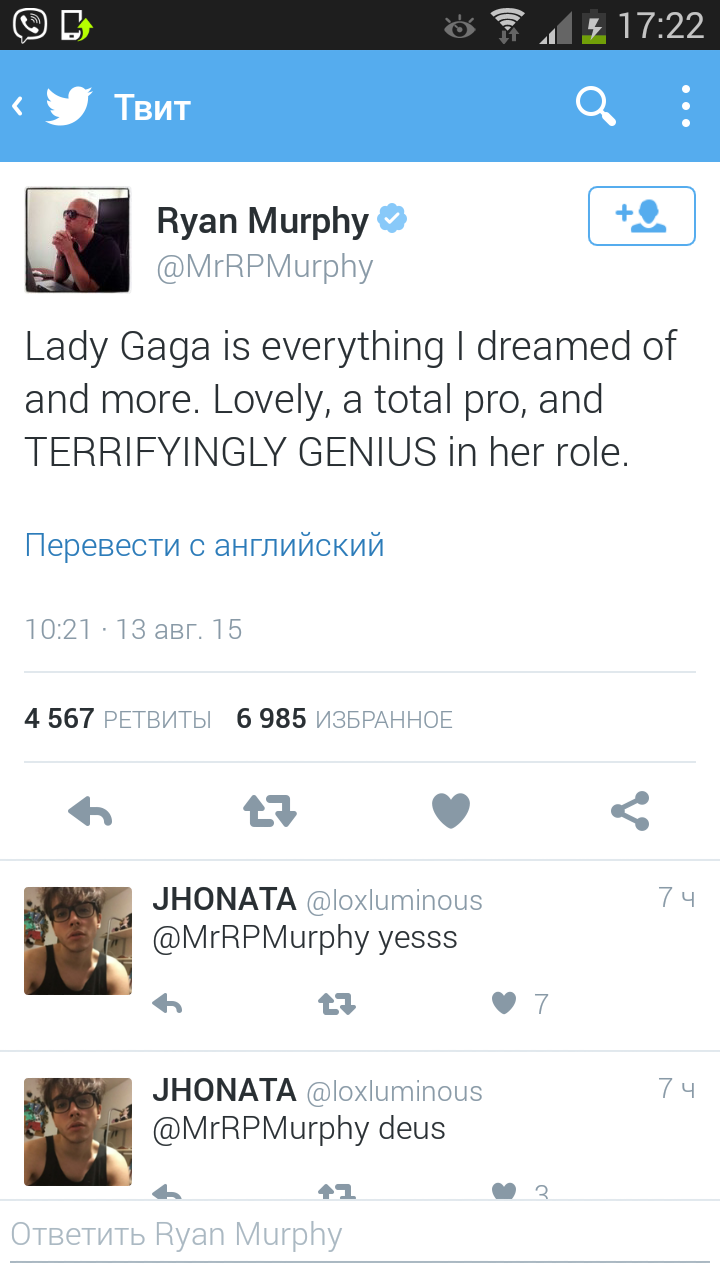
Task: Share the tweet via the share icon
Action: coord(630,811)
